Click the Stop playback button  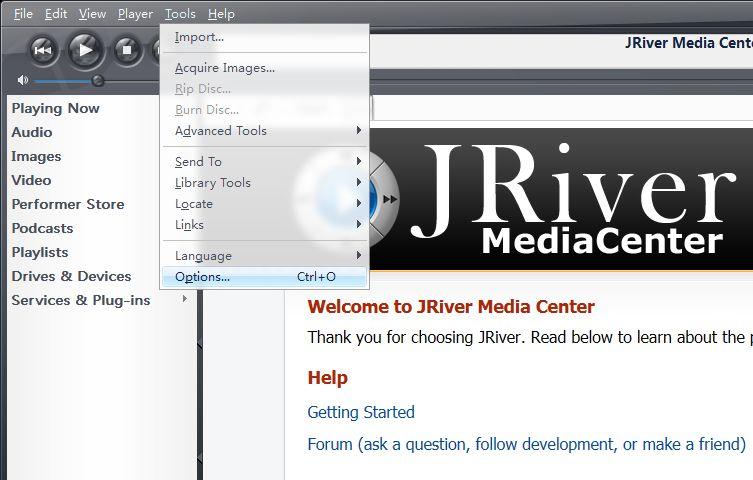(x=127, y=50)
